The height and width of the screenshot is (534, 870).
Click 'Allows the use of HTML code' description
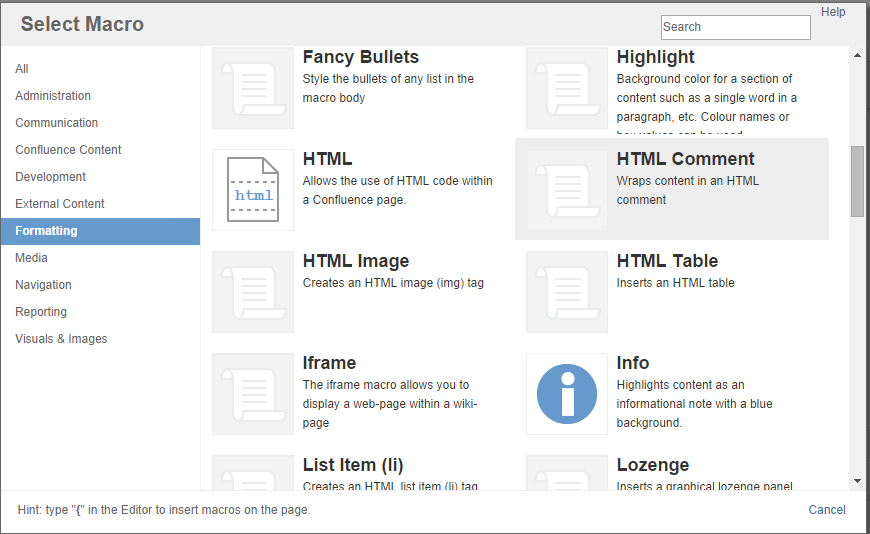point(397,190)
